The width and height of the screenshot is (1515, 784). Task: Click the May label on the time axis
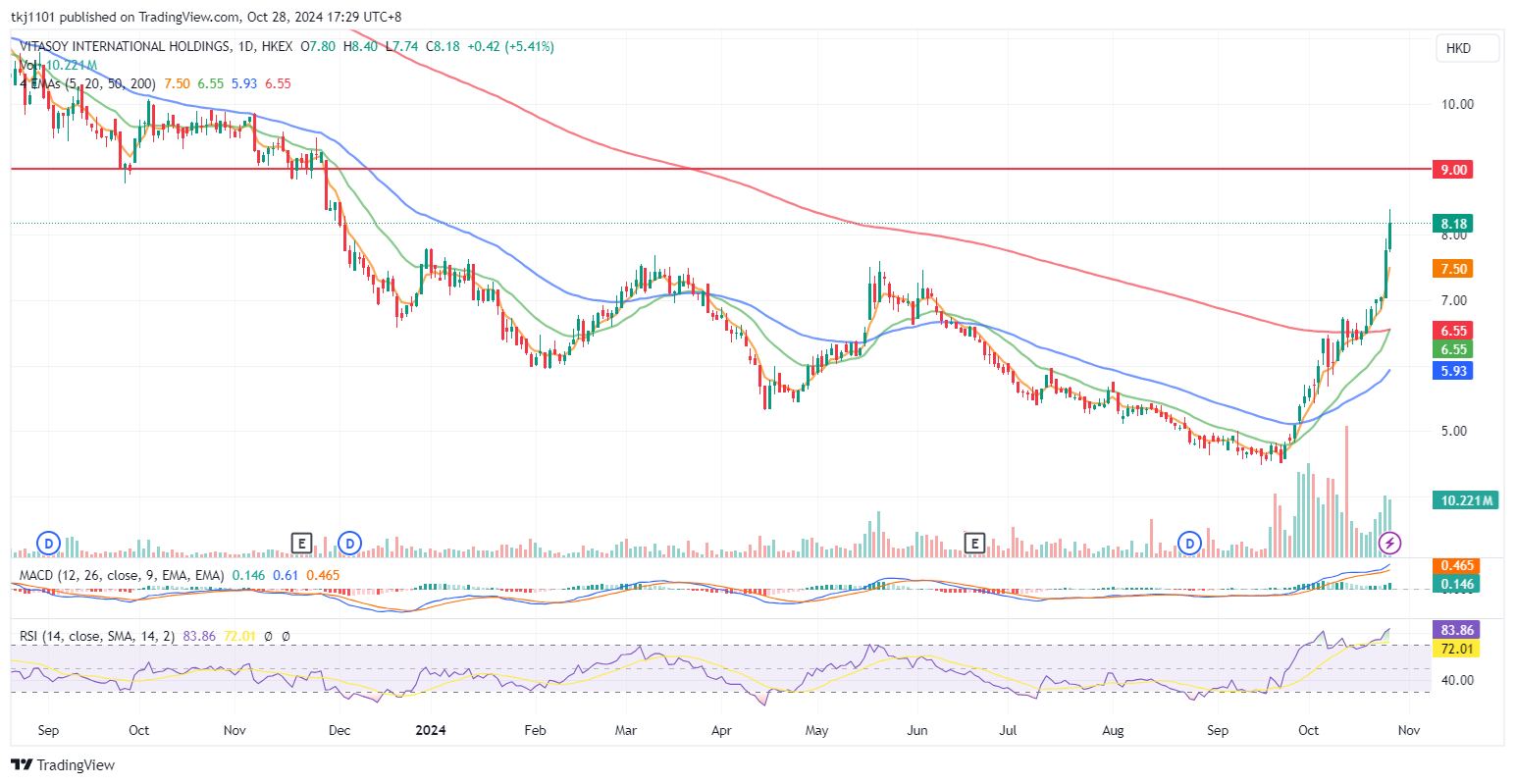tap(816, 730)
